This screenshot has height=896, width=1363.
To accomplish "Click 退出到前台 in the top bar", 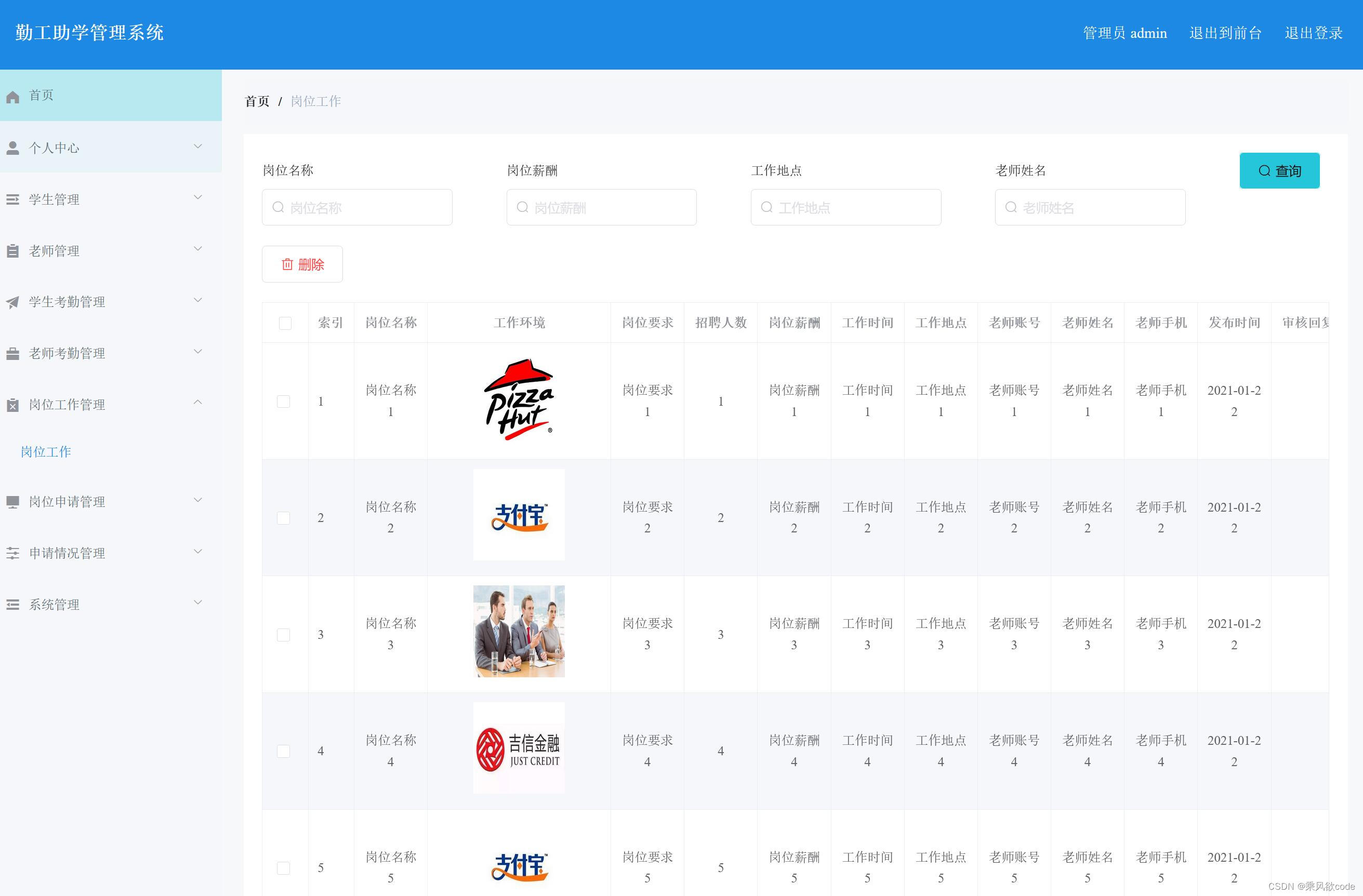I will [1225, 33].
